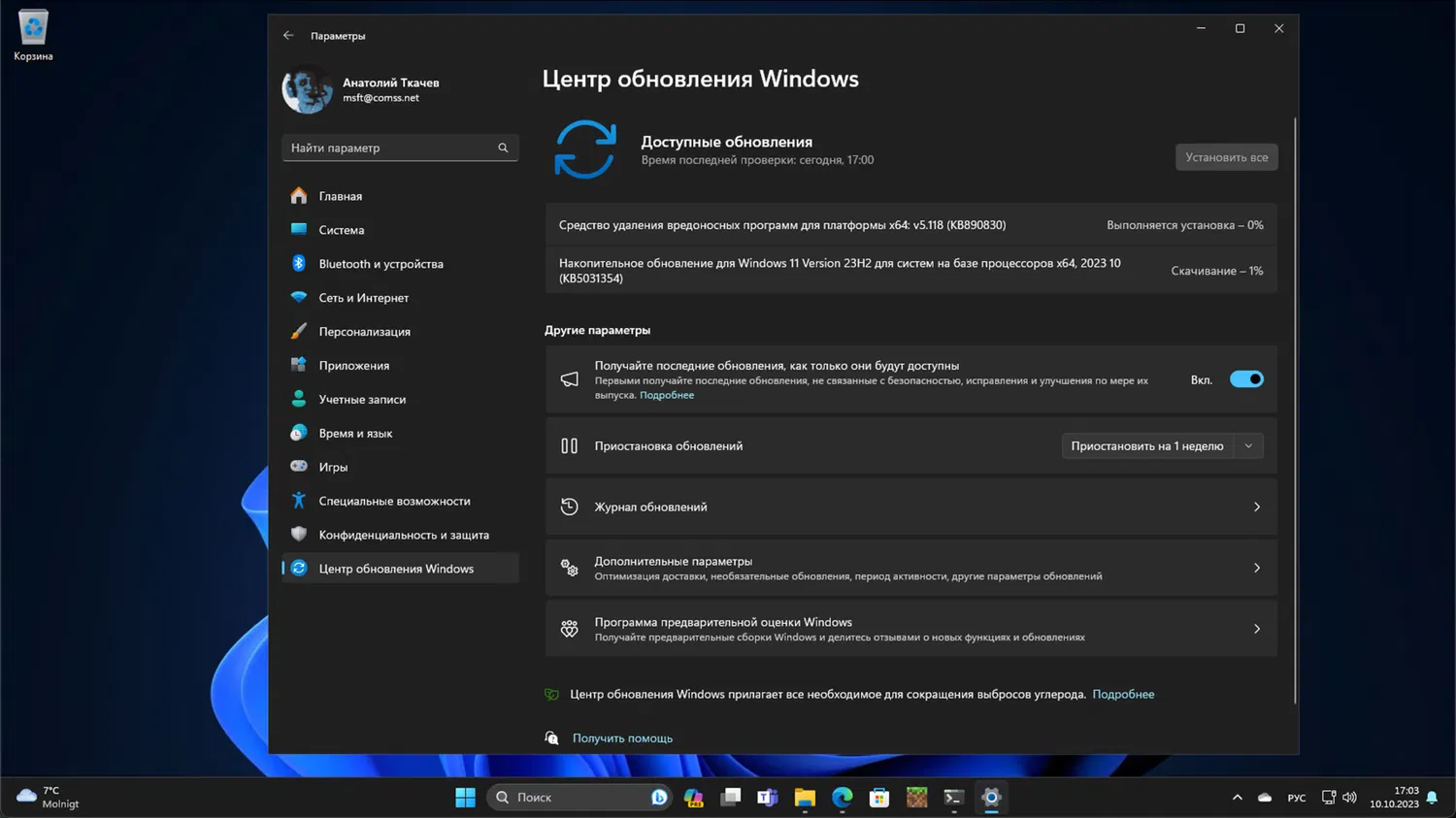
Task: Click the KB5031354 cumulative update row
Action: click(x=910, y=271)
